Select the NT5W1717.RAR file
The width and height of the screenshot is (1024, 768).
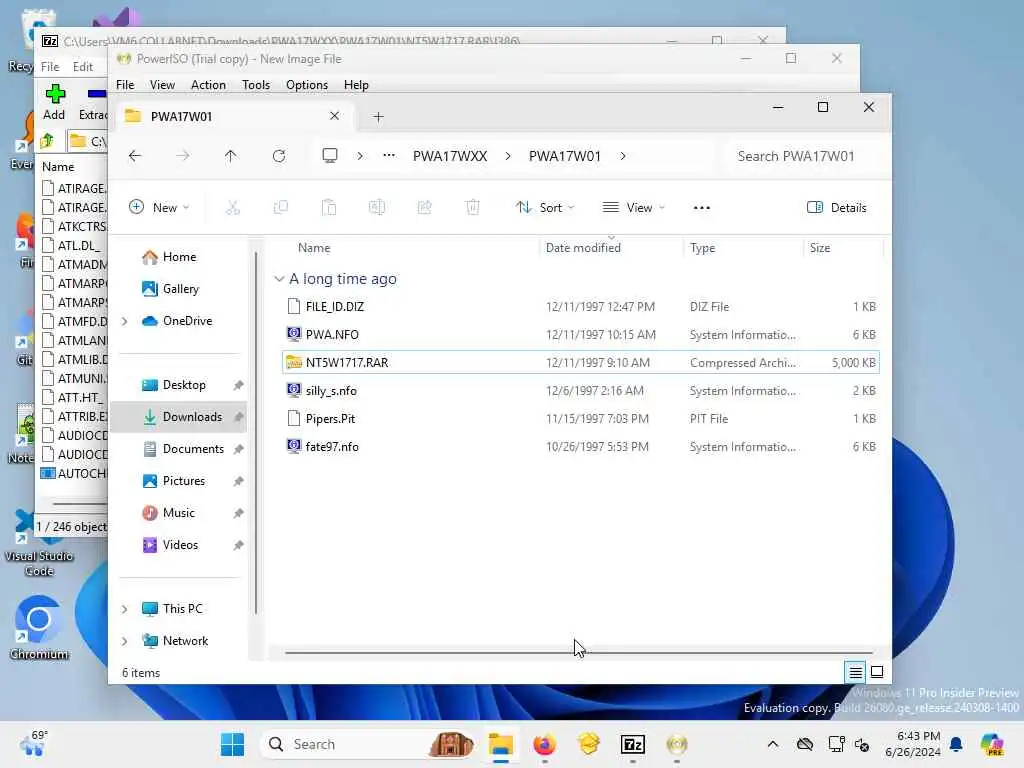(x=581, y=362)
